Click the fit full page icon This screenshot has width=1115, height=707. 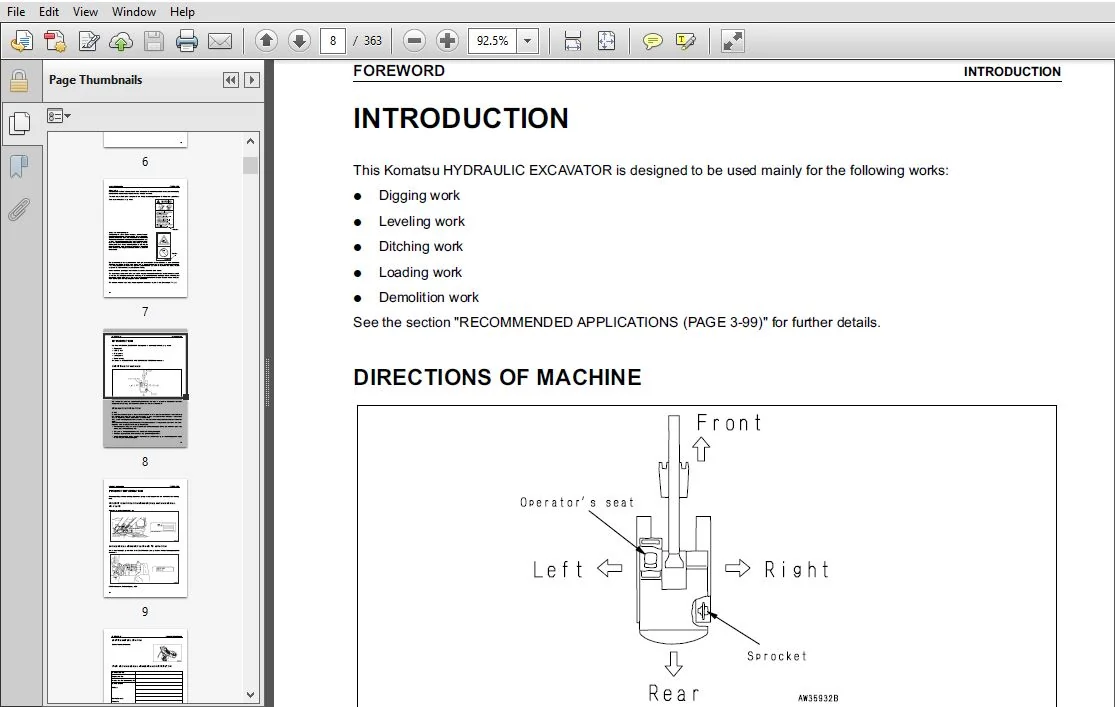coord(607,41)
